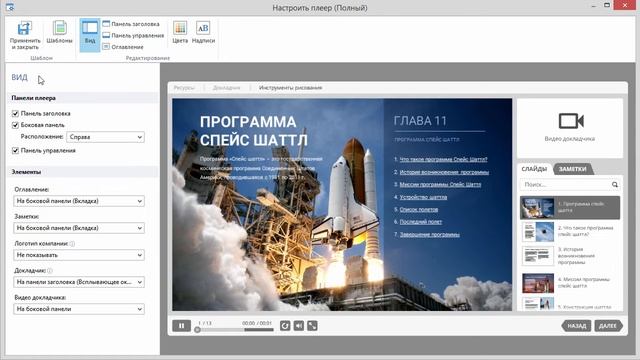Viewport: 640px width, 360px height.
Task: Click the app icon in title bar
Action: click(10, 7)
